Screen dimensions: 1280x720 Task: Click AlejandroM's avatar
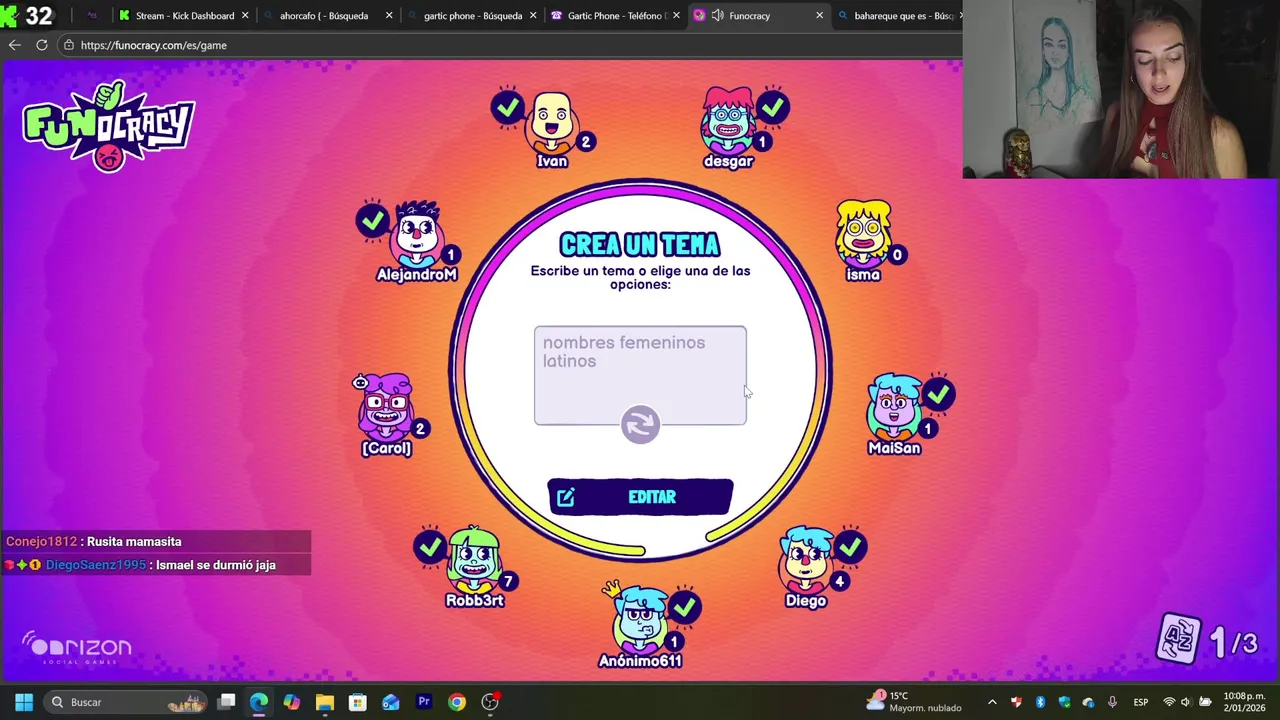click(417, 235)
